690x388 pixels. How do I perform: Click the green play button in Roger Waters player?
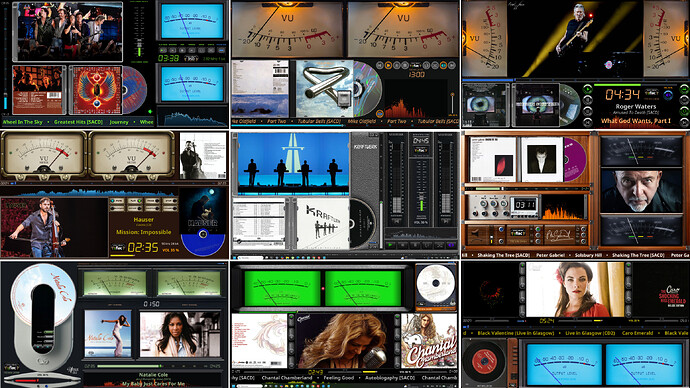coord(587,89)
